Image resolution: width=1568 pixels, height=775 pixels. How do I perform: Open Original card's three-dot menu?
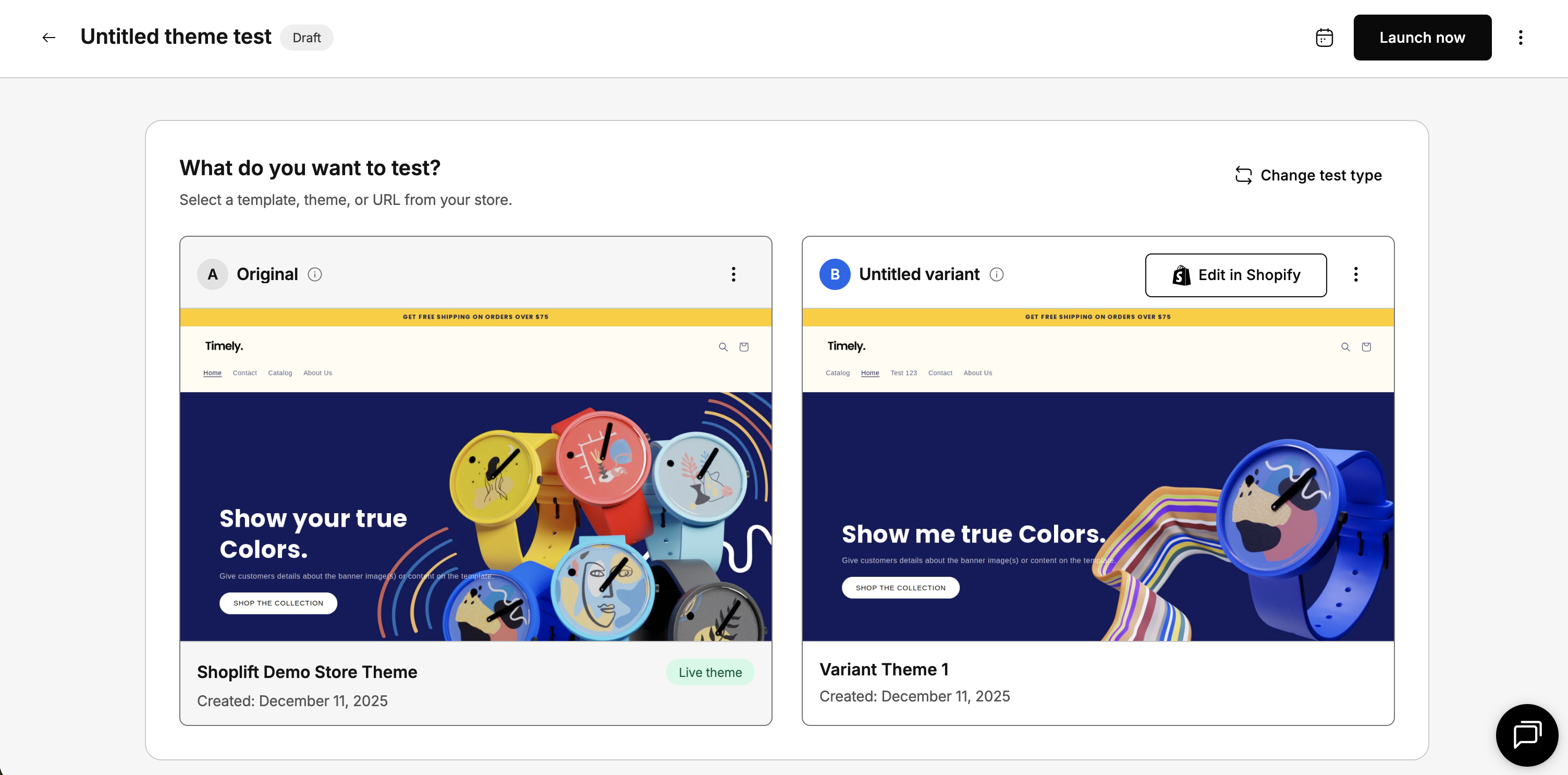tap(733, 274)
